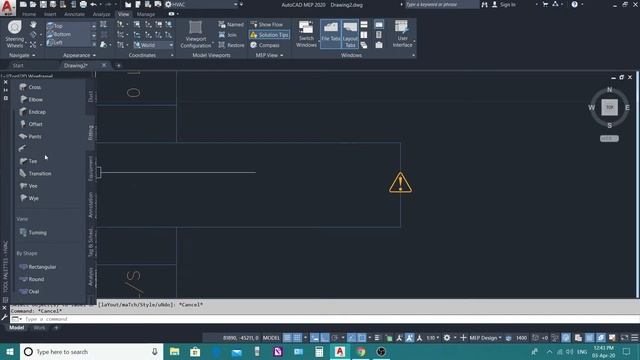The width and height of the screenshot is (640, 360).
Task: Select the Transition fitting tool
Action: tap(36, 173)
